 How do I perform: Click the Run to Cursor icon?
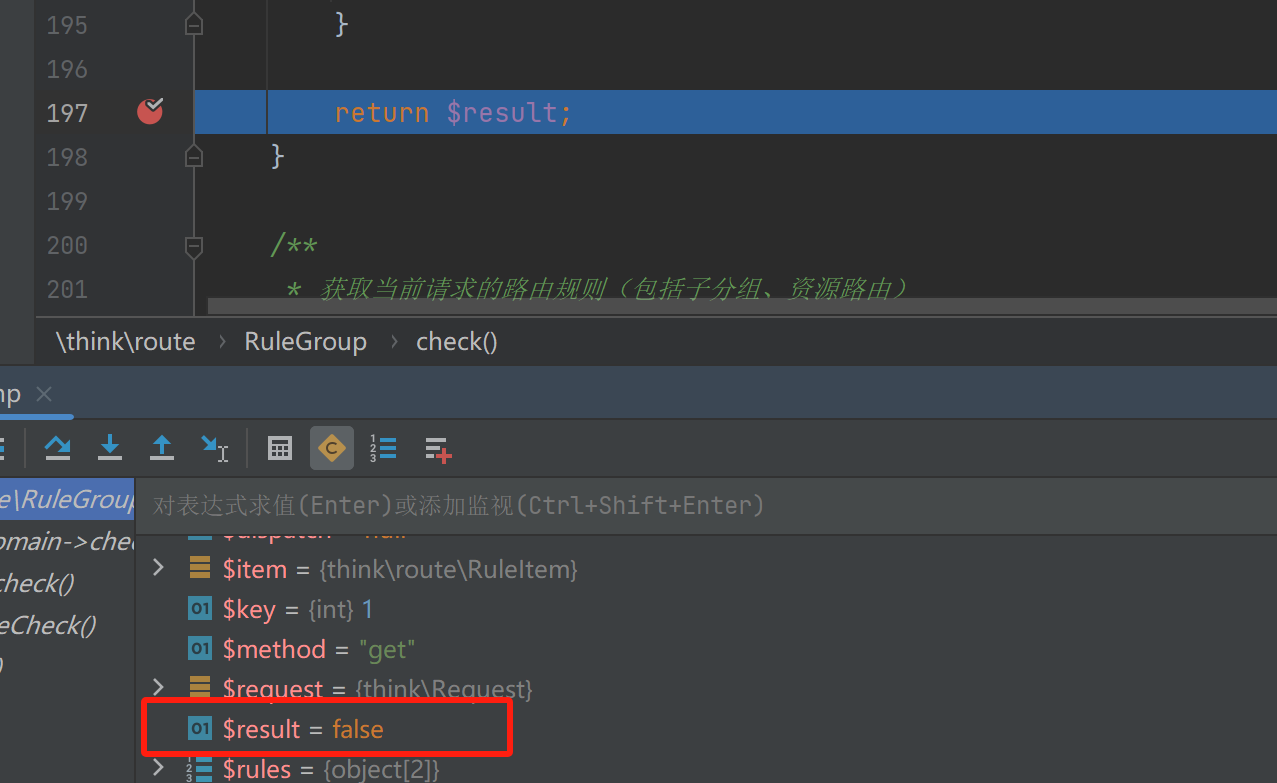[214, 449]
